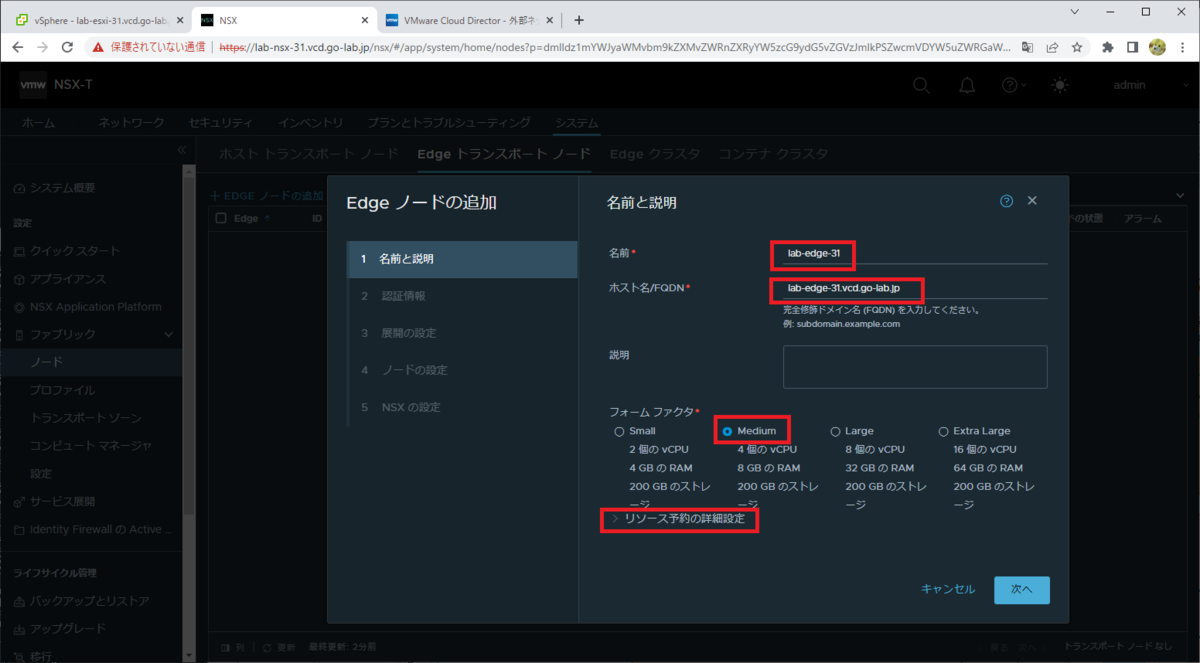Screen dimensions: 1200x663
Task: Click the ホスト名/FQDN input field
Action: point(914,288)
